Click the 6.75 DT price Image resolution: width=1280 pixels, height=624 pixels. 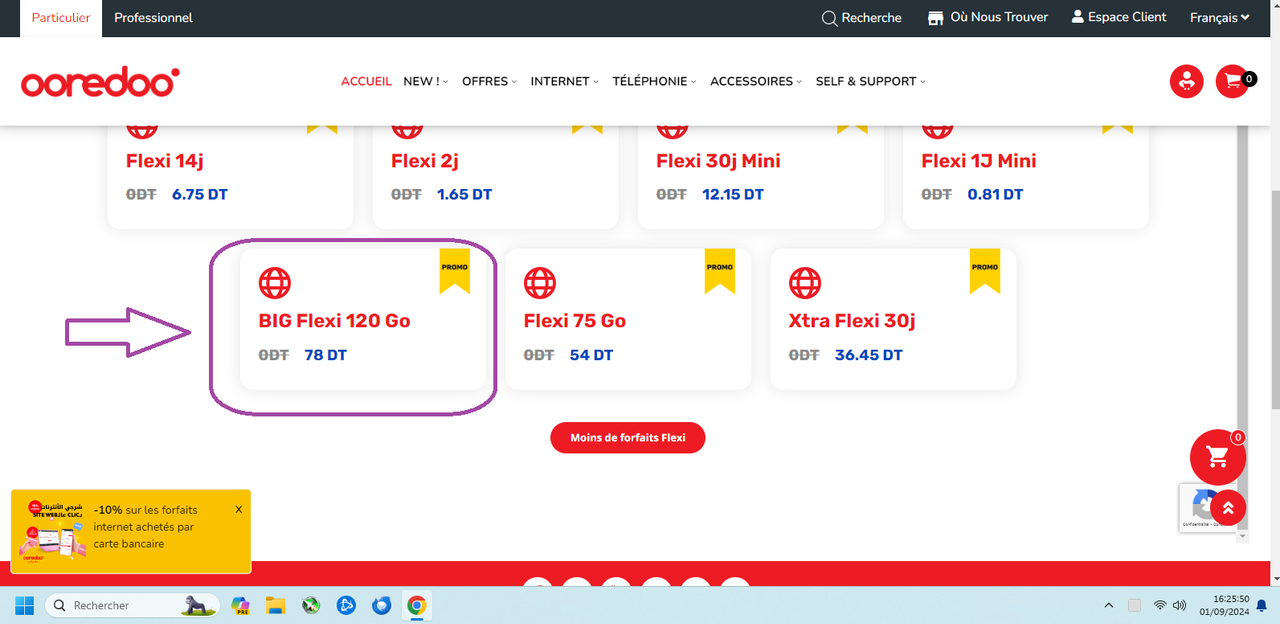point(200,194)
